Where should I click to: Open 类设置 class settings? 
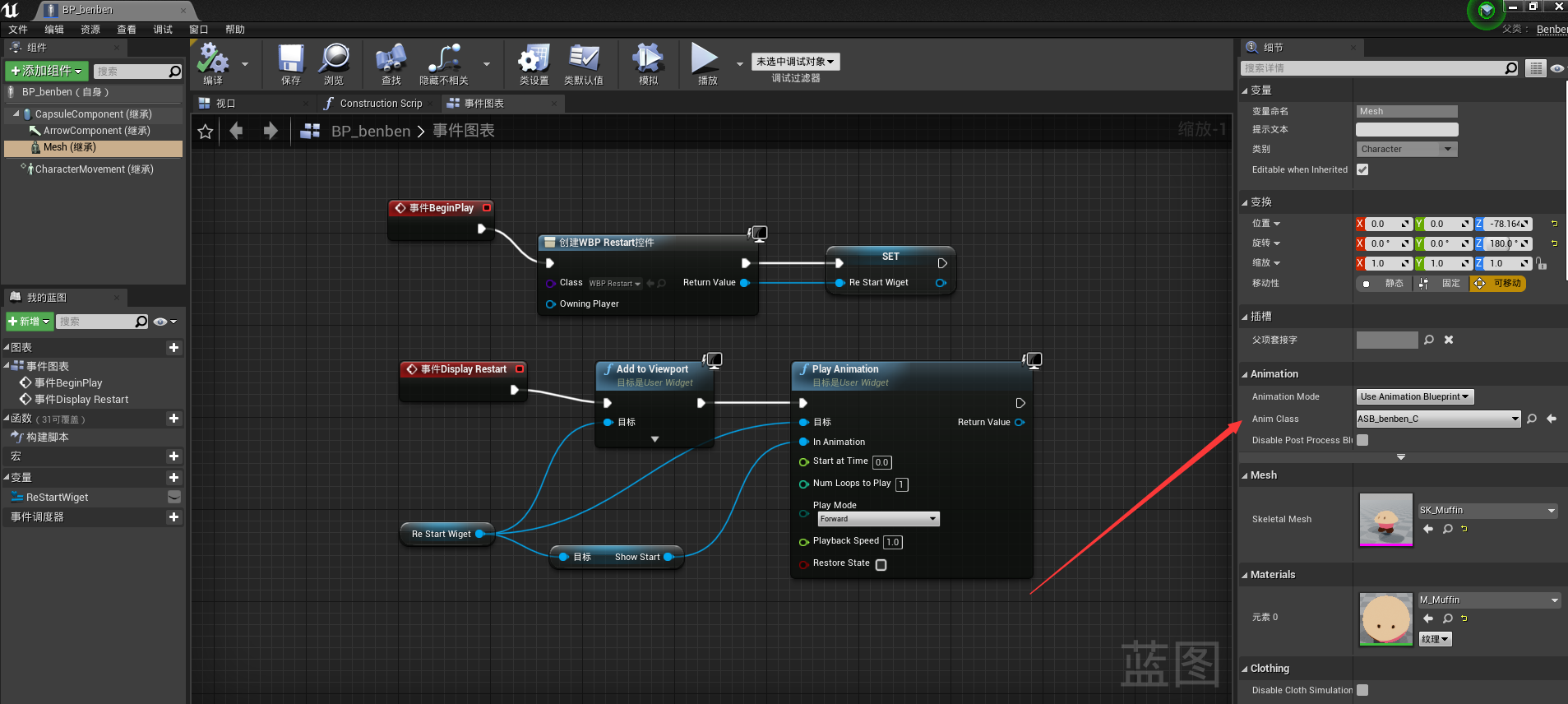pos(534,64)
